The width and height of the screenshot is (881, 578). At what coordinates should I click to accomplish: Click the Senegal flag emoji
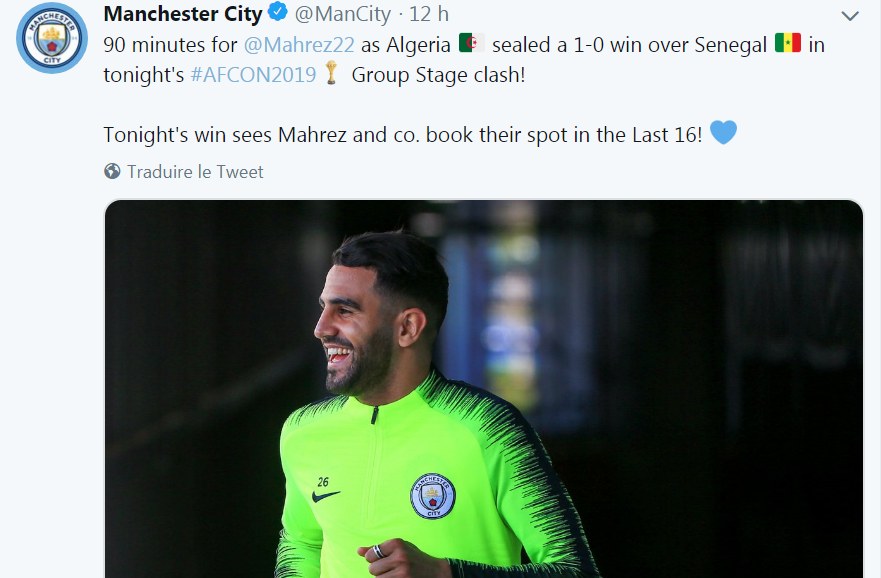(787, 44)
